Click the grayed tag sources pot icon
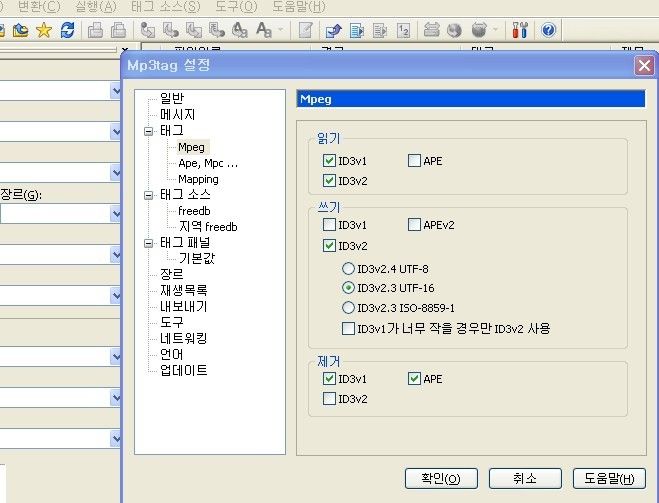 (479, 30)
